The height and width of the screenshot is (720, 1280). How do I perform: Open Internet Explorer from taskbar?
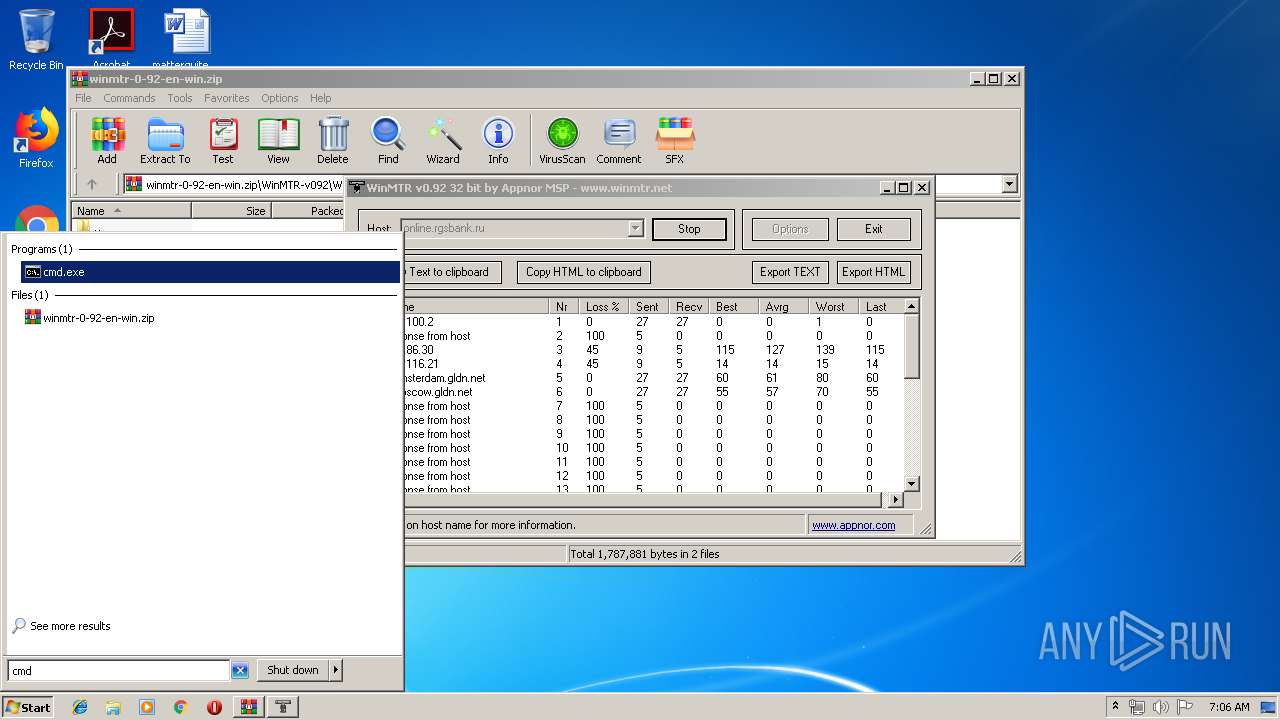pos(80,707)
